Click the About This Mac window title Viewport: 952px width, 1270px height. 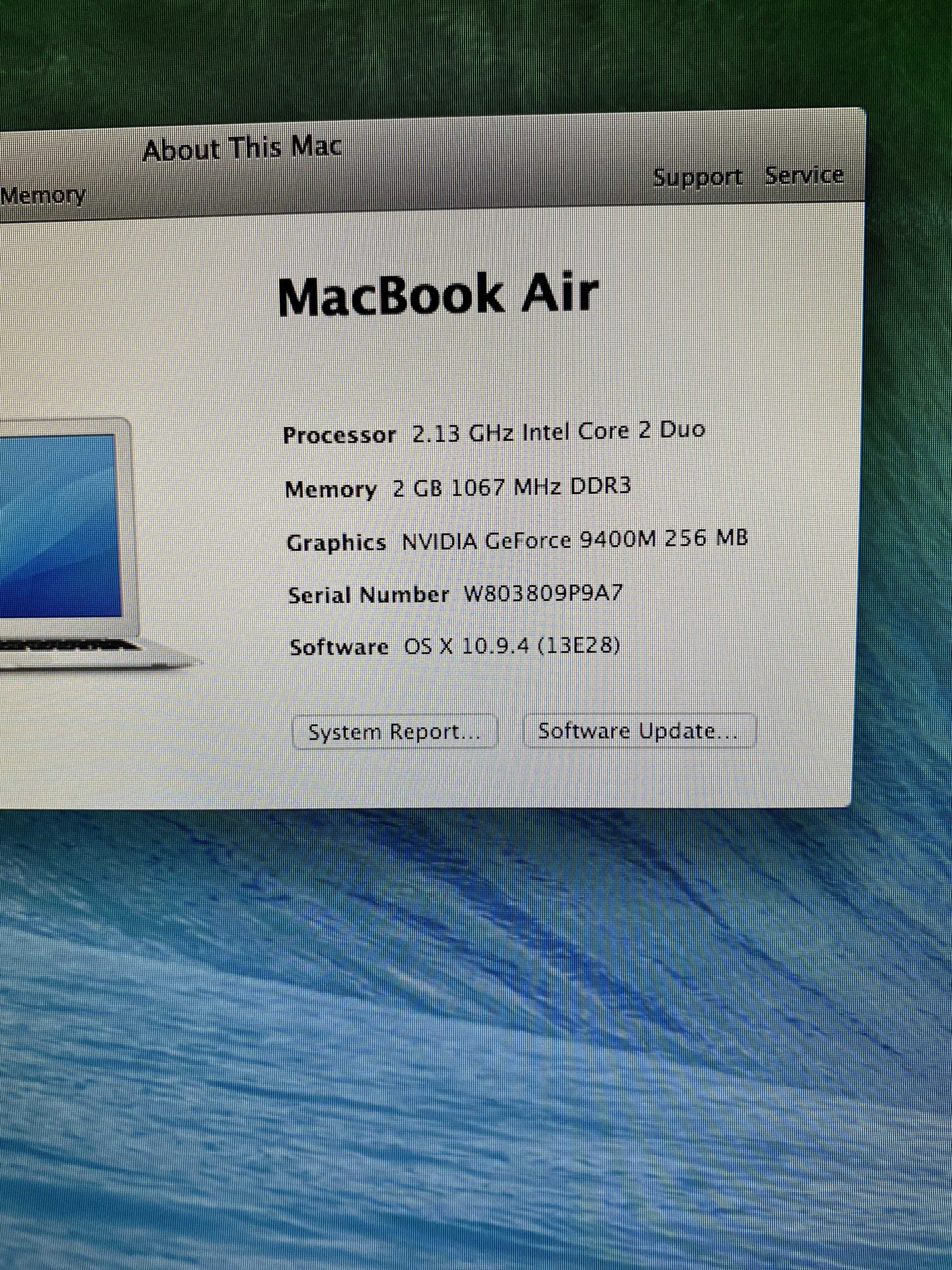click(243, 148)
